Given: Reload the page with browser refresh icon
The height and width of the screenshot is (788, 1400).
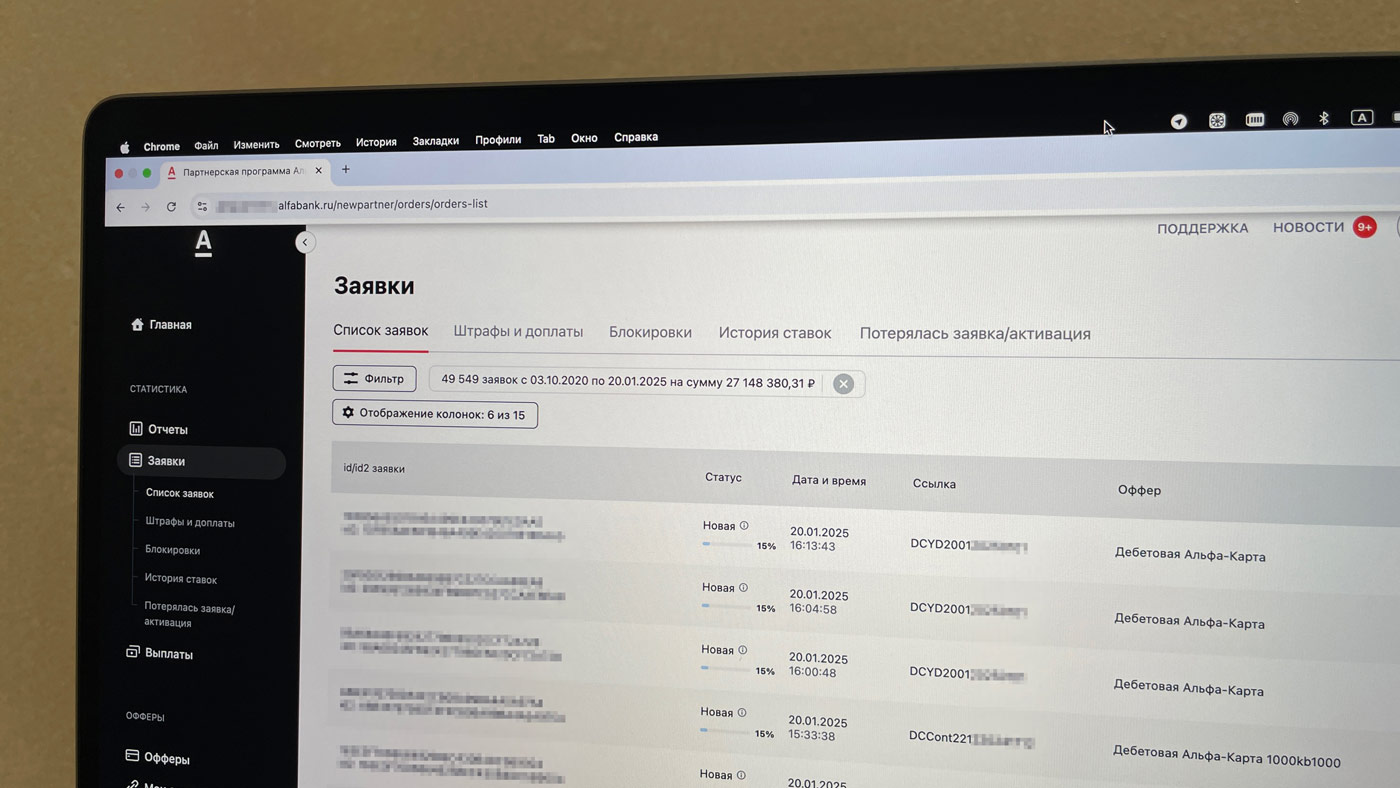Looking at the screenshot, I should (171, 207).
